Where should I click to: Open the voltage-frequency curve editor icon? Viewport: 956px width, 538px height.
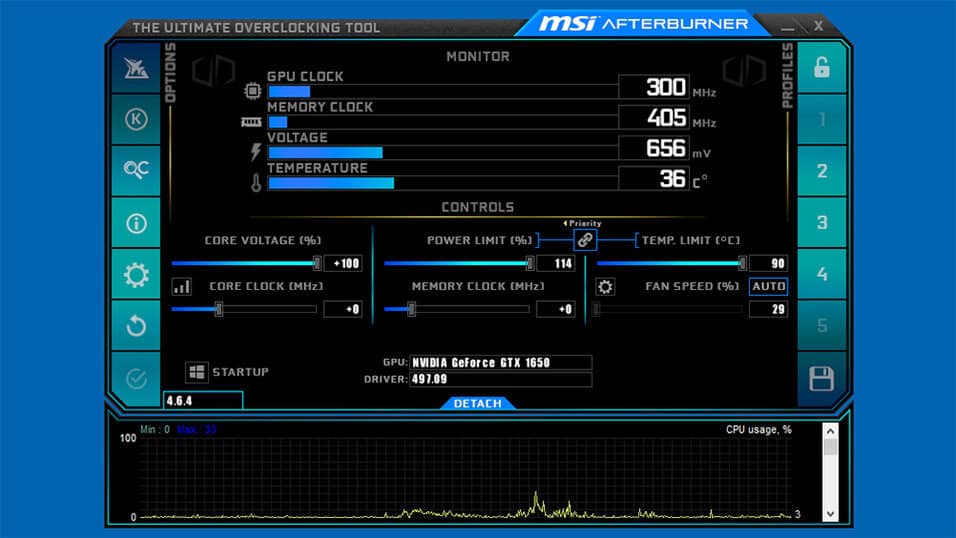pos(181,287)
